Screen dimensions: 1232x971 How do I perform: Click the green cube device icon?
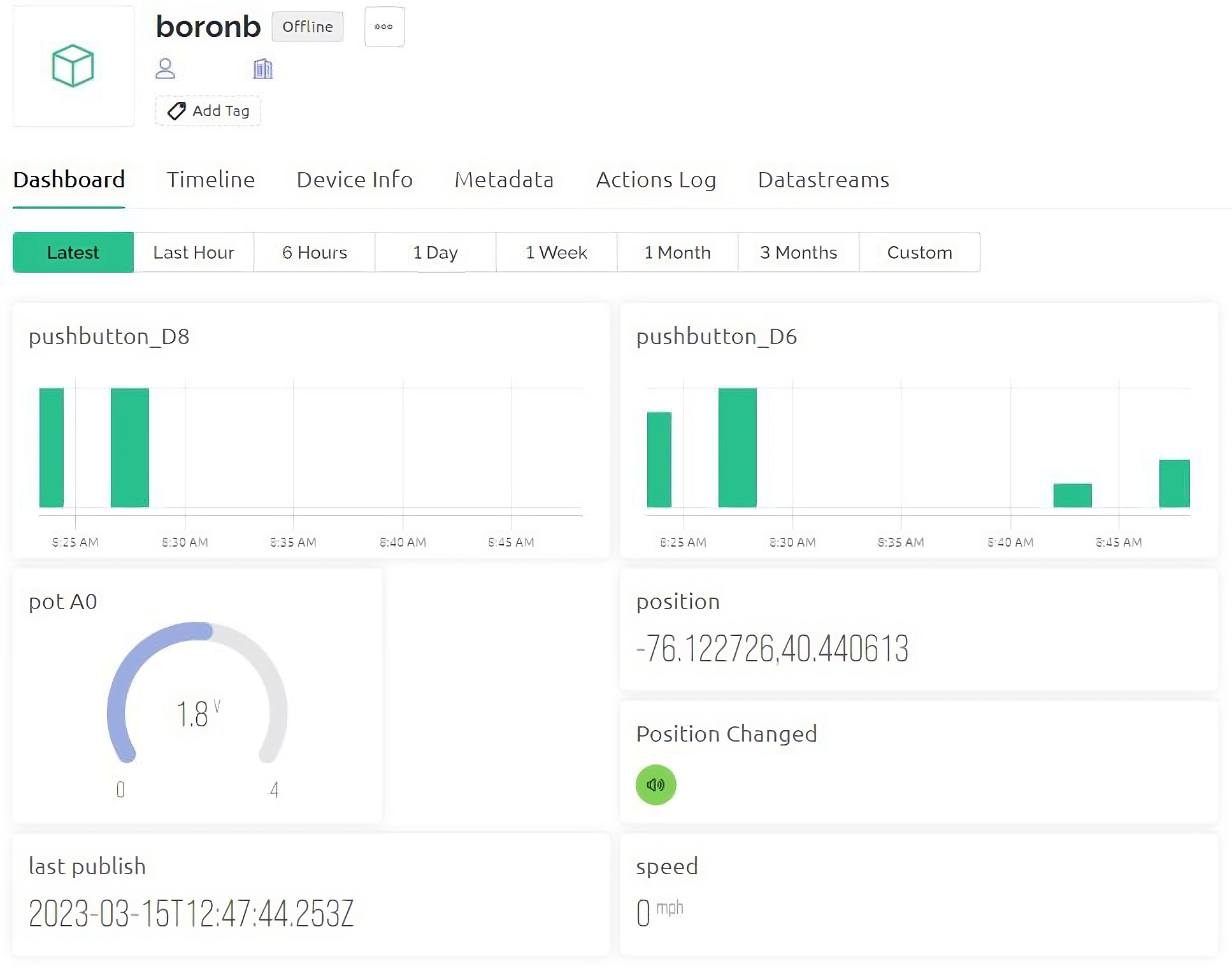[x=73, y=66]
